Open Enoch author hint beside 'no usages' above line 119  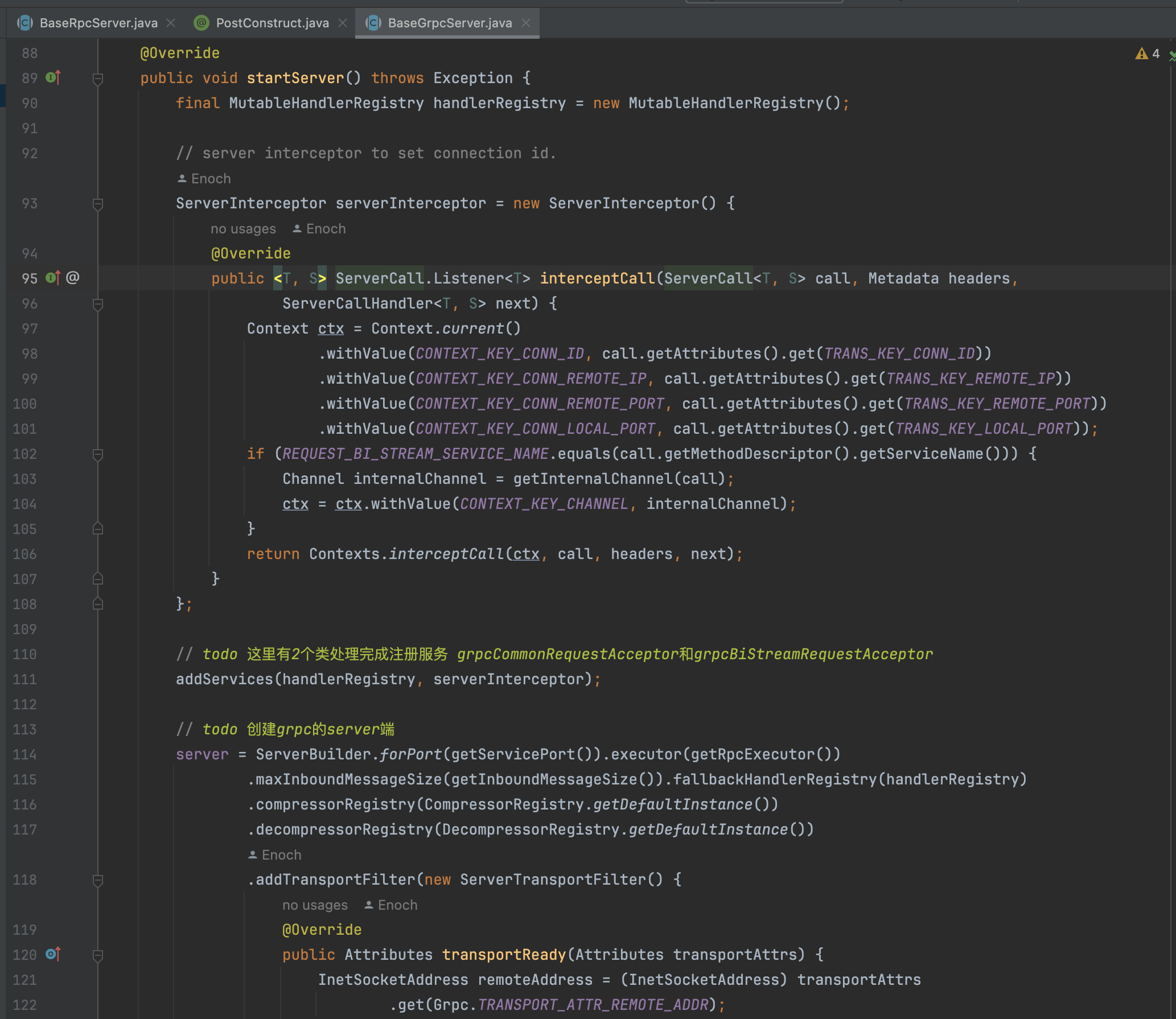(391, 905)
